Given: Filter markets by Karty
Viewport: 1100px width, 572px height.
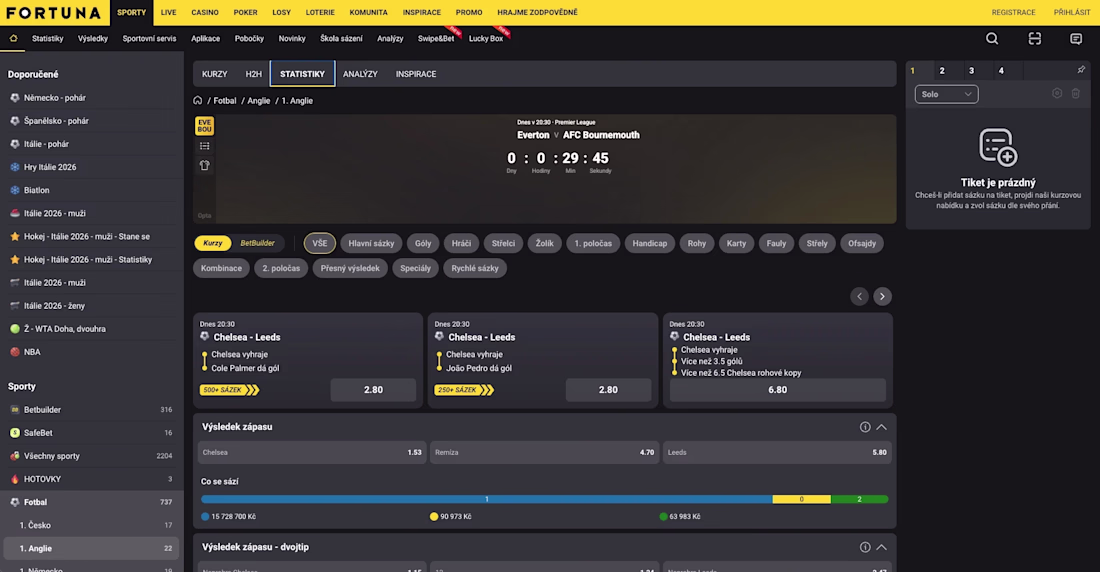Looking at the screenshot, I should coord(737,244).
